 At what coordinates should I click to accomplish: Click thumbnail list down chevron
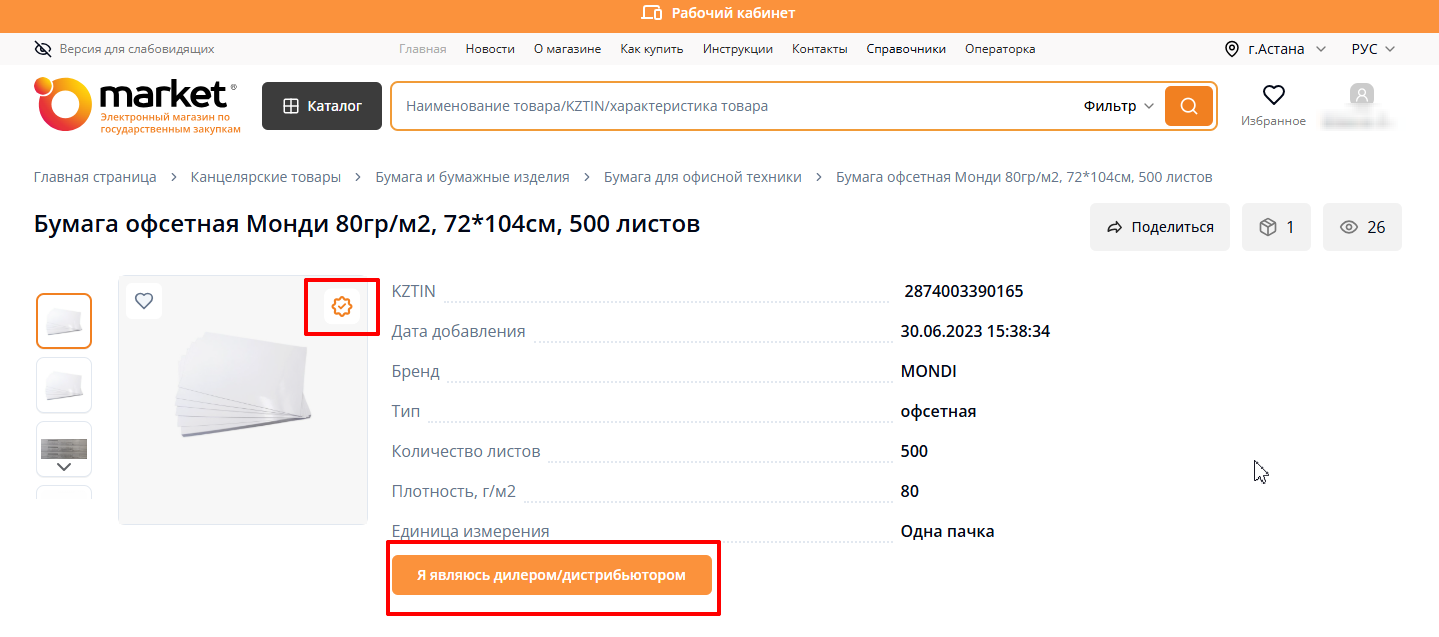(x=64, y=466)
